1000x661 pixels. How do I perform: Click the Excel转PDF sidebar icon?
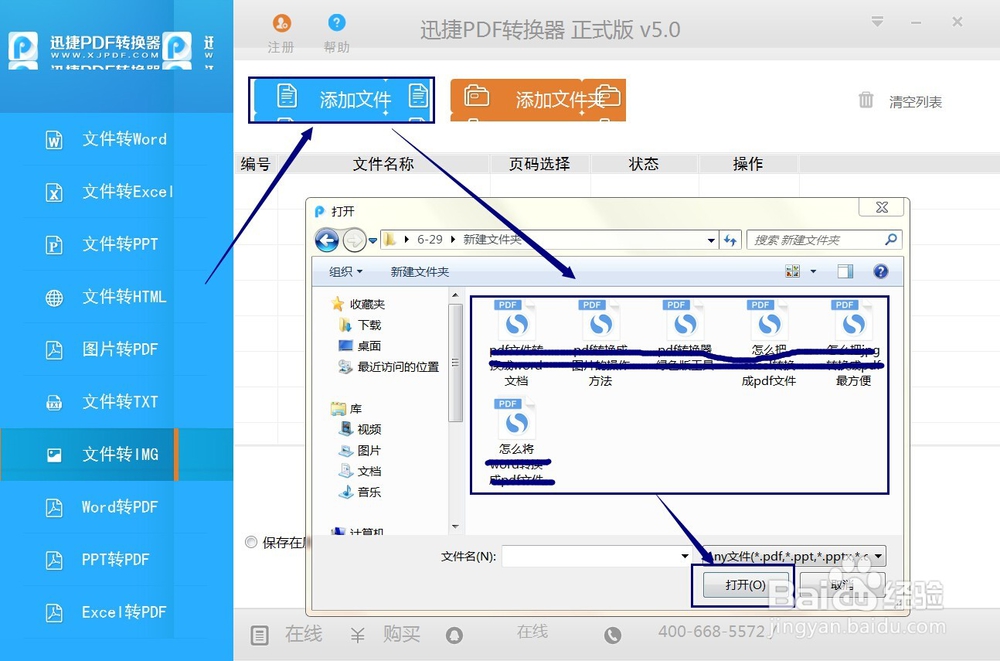tap(54, 613)
